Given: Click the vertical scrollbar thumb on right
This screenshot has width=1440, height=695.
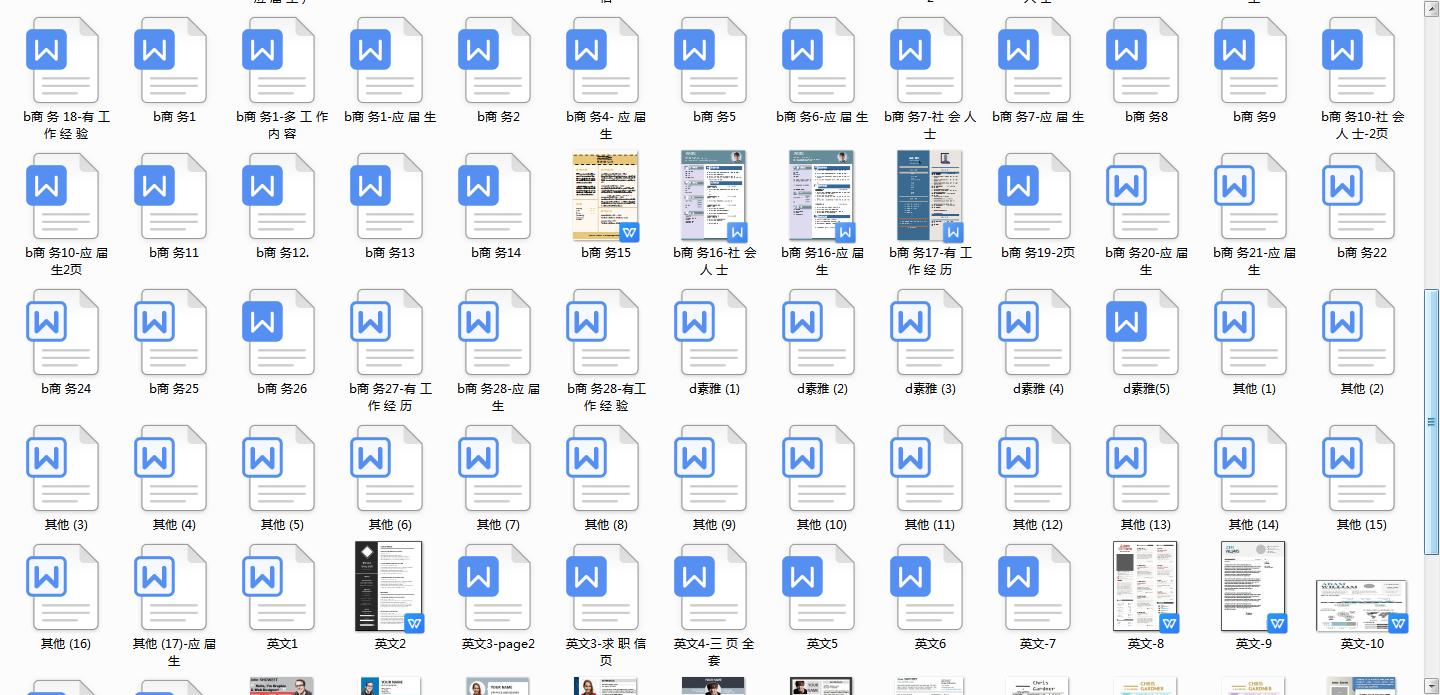Looking at the screenshot, I should tap(1431, 420).
